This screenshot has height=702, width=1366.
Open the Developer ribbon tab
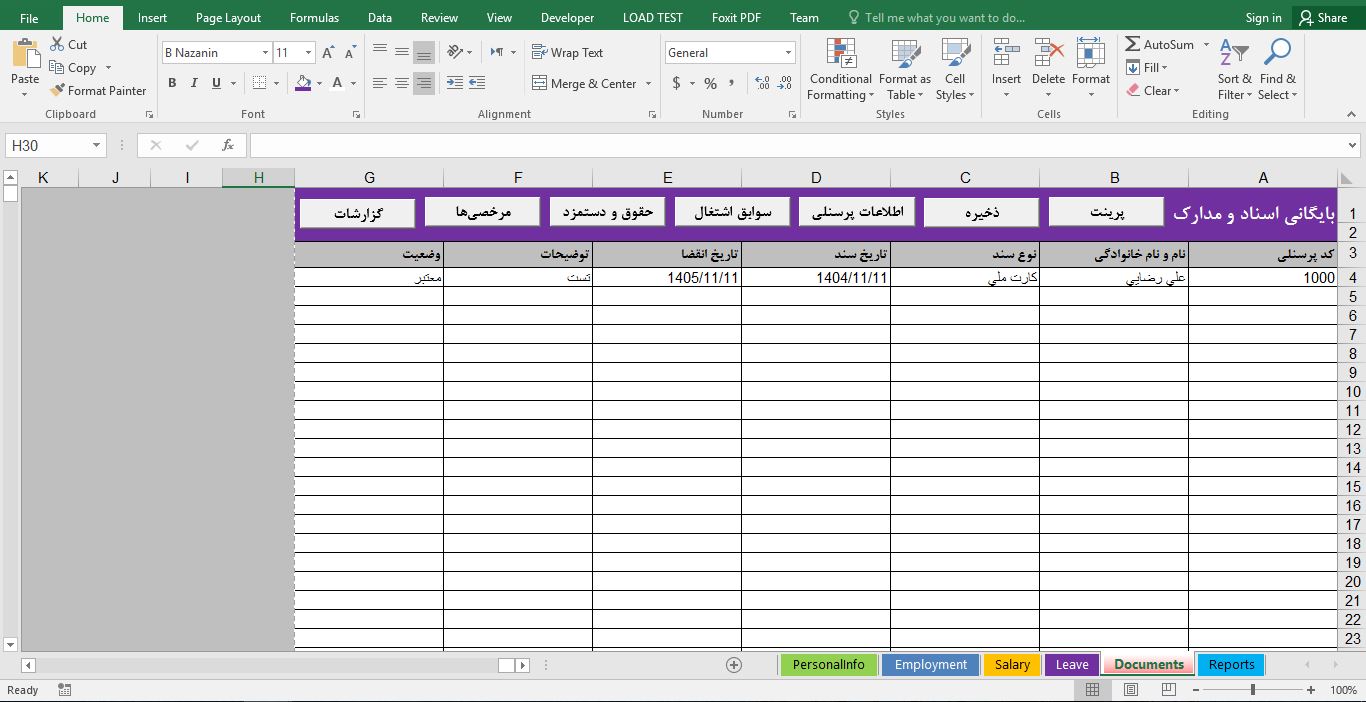click(566, 17)
